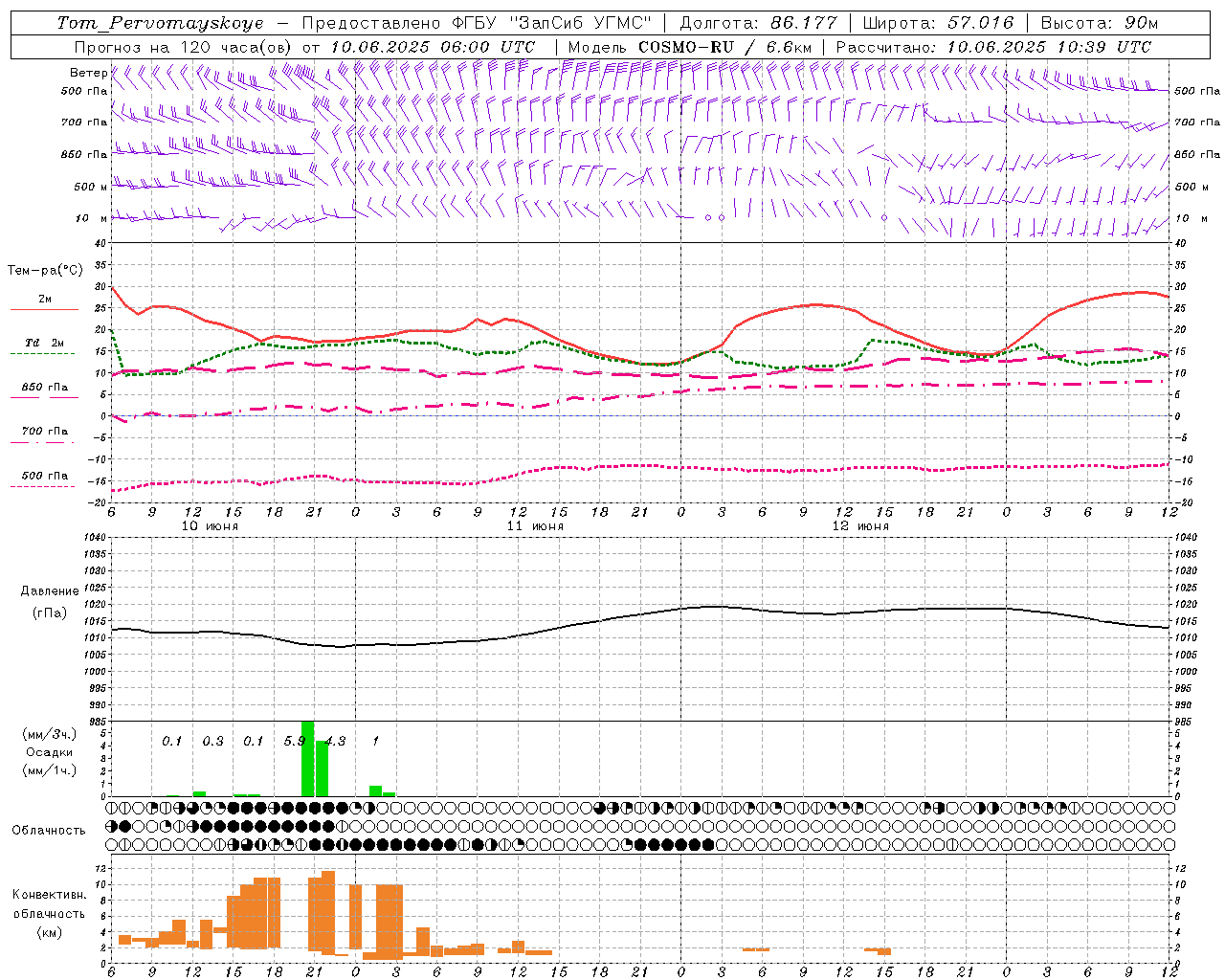Click the tallest green precipitation bar
Image resolution: width=1225 pixels, height=980 pixels.
coord(308,758)
